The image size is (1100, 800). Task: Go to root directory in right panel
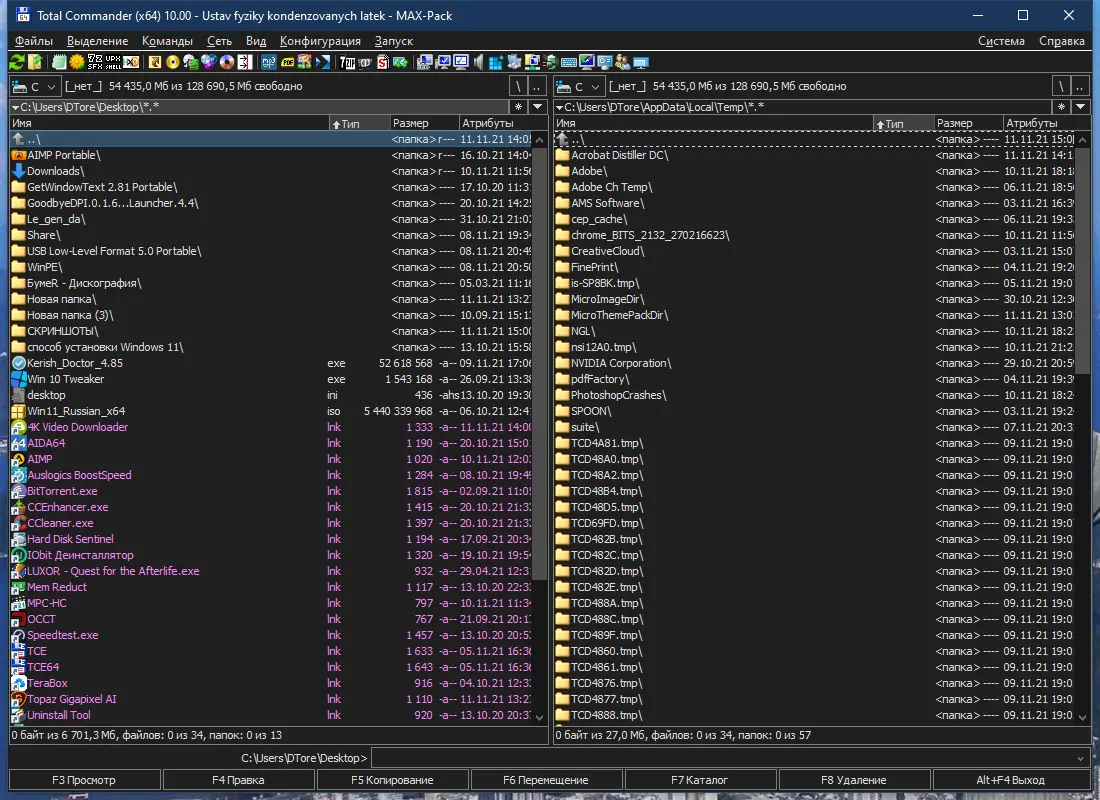[1063, 87]
